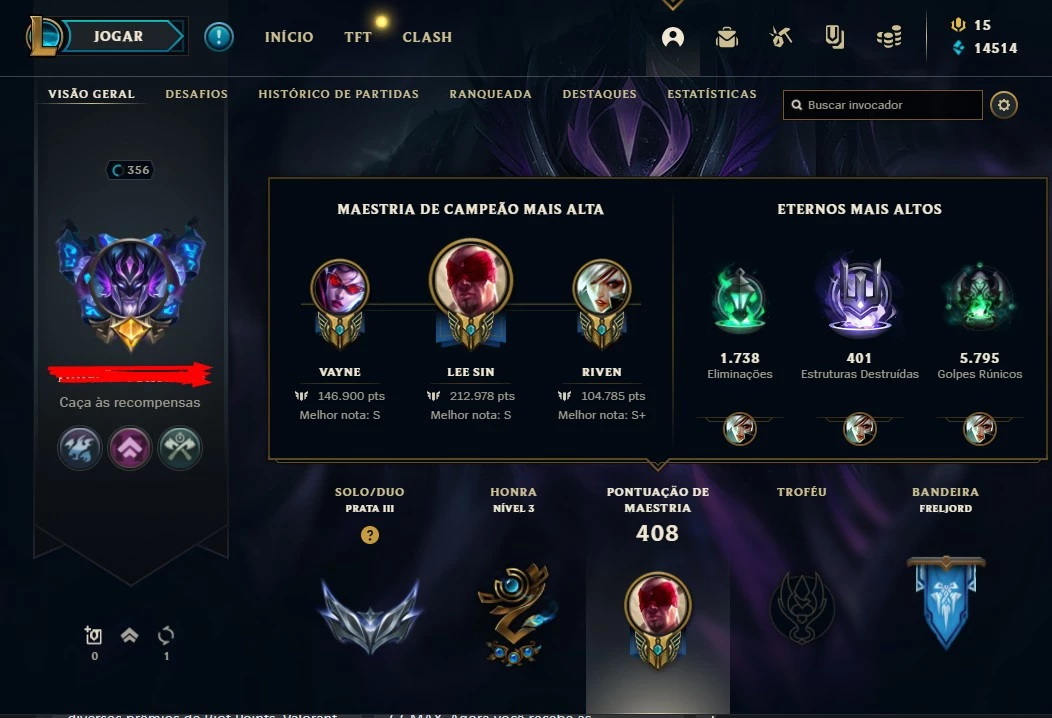The width and height of the screenshot is (1052, 718).
Task: Select the crossed axes challenge token
Action: [180, 448]
